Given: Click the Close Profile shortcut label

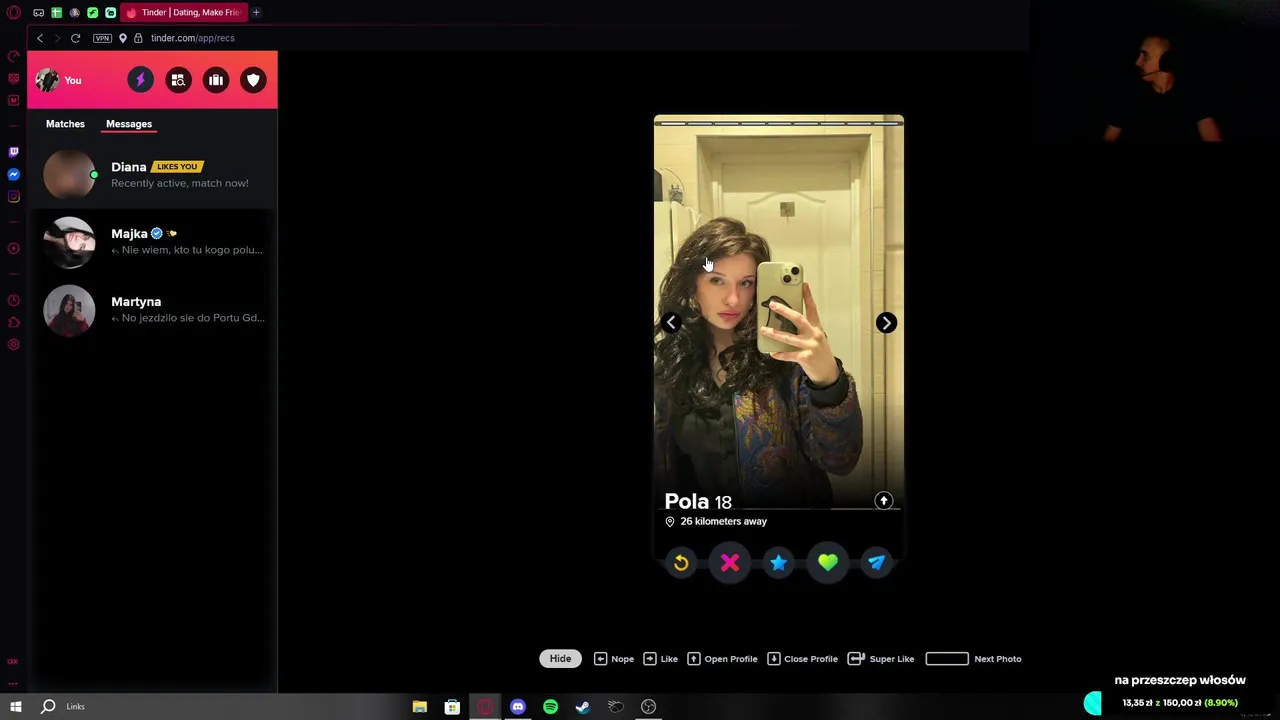Looking at the screenshot, I should coord(803,659).
